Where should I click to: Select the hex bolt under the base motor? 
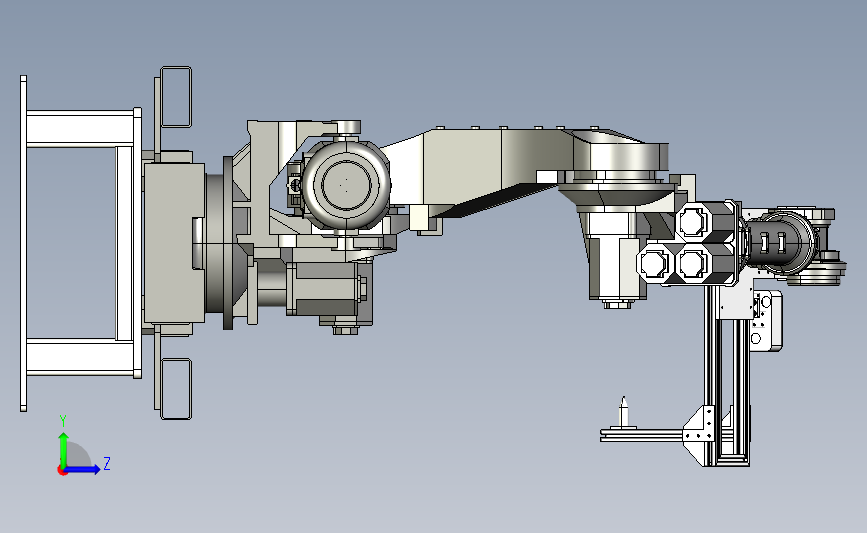pyautogui.click(x=346, y=330)
